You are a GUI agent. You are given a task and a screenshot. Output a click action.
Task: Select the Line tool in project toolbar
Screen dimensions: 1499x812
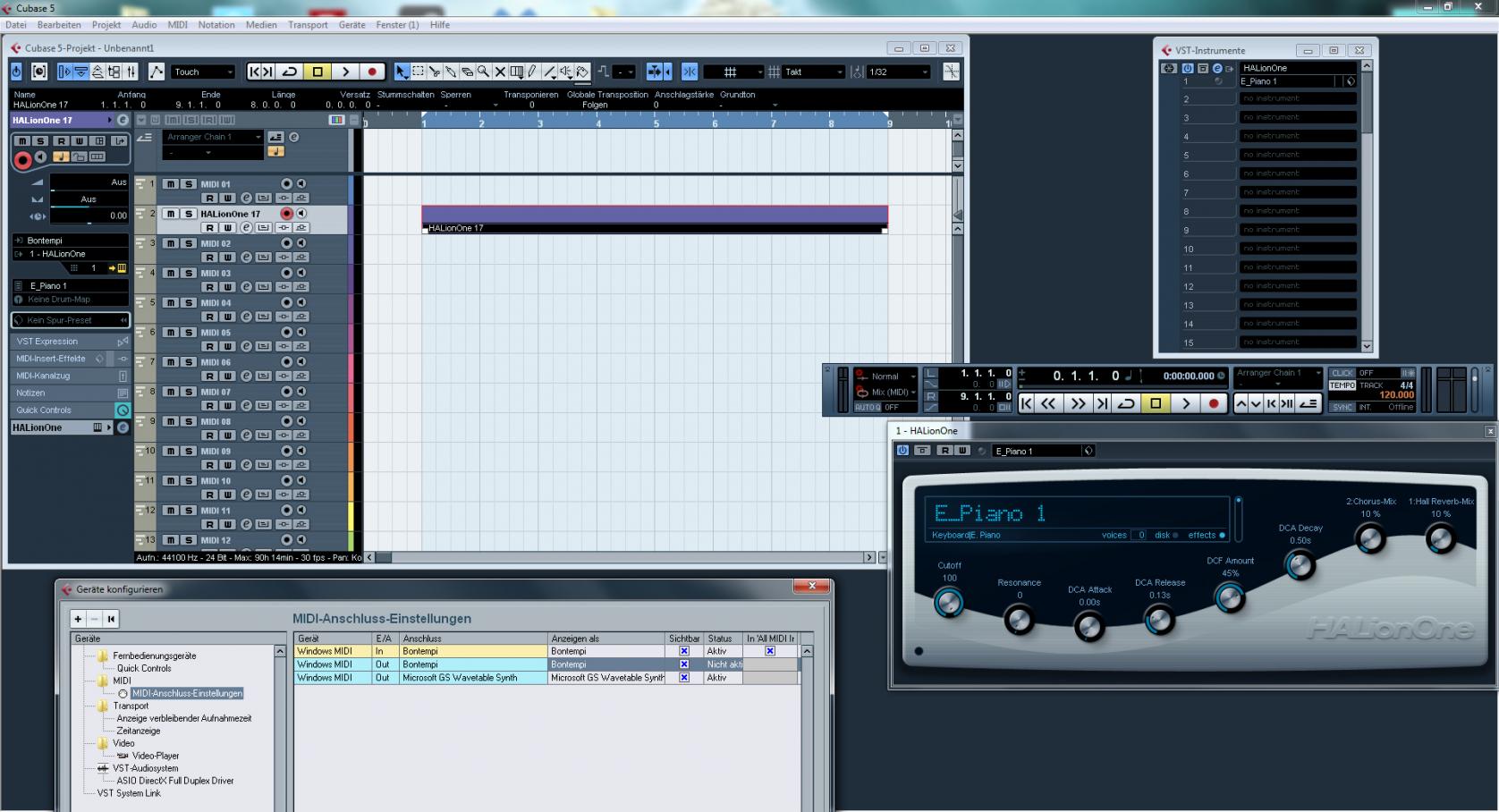(x=549, y=72)
